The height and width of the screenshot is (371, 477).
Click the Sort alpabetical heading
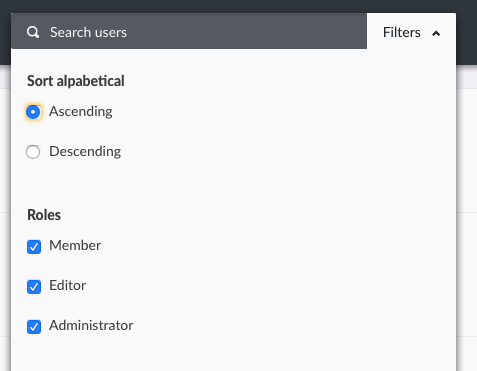point(76,81)
